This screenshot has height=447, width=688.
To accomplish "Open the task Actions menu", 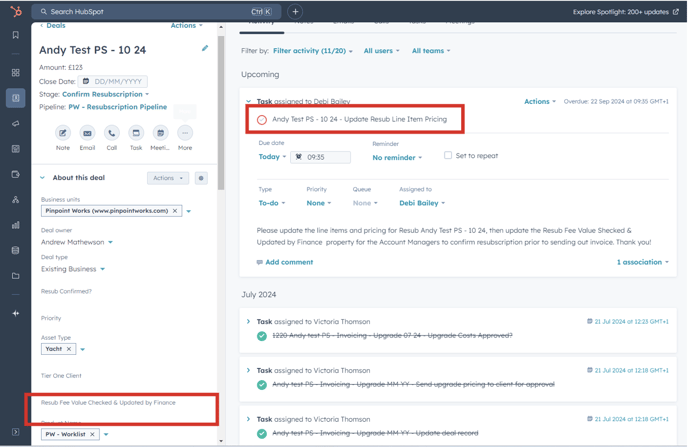I will 540,101.
